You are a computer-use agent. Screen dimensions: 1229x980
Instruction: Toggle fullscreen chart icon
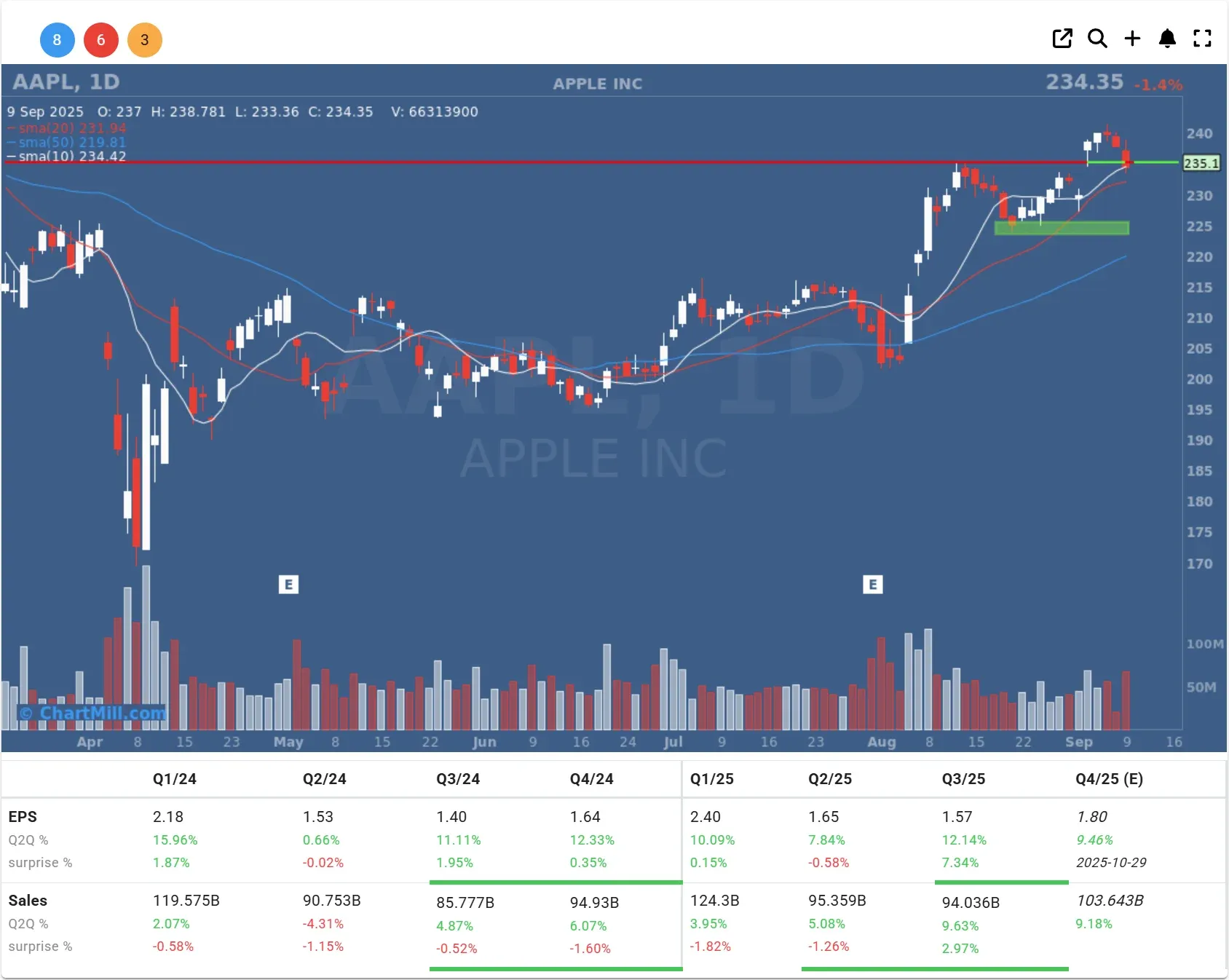click(1202, 39)
